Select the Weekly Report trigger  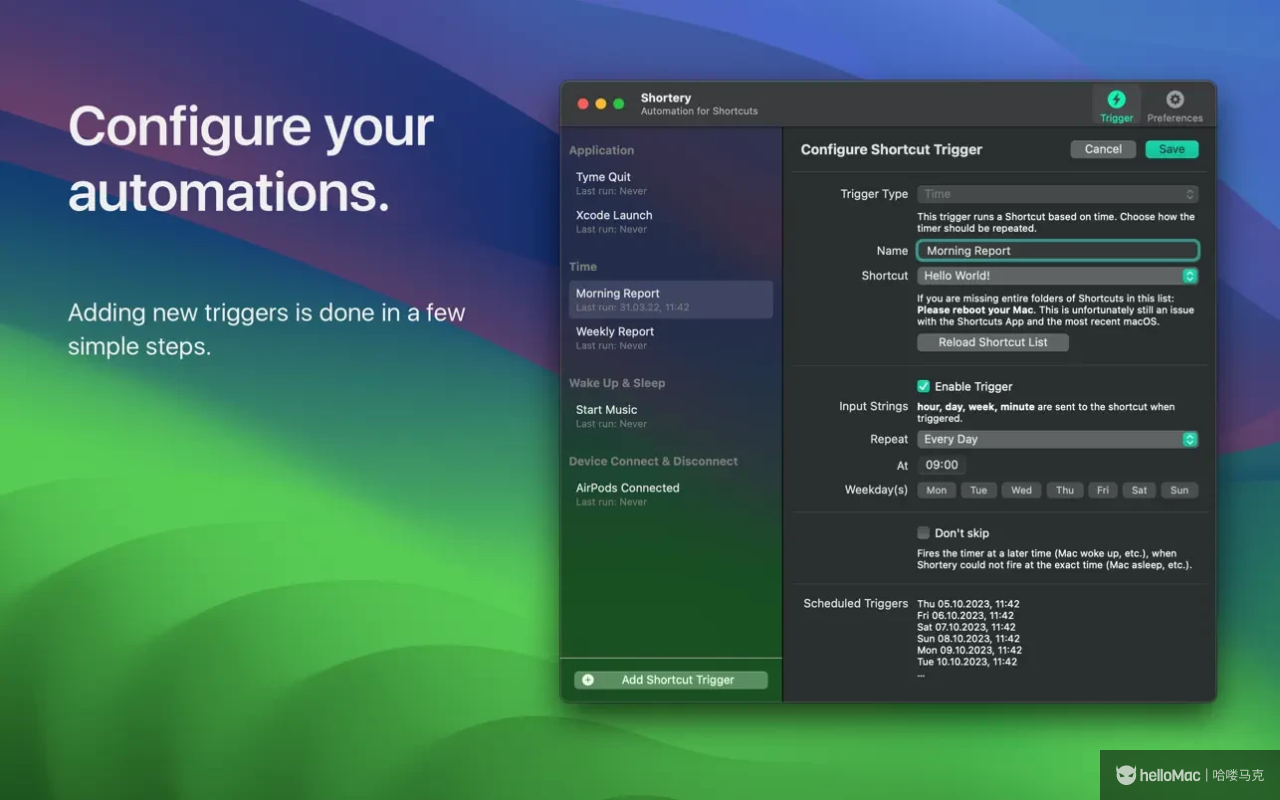click(x=671, y=338)
